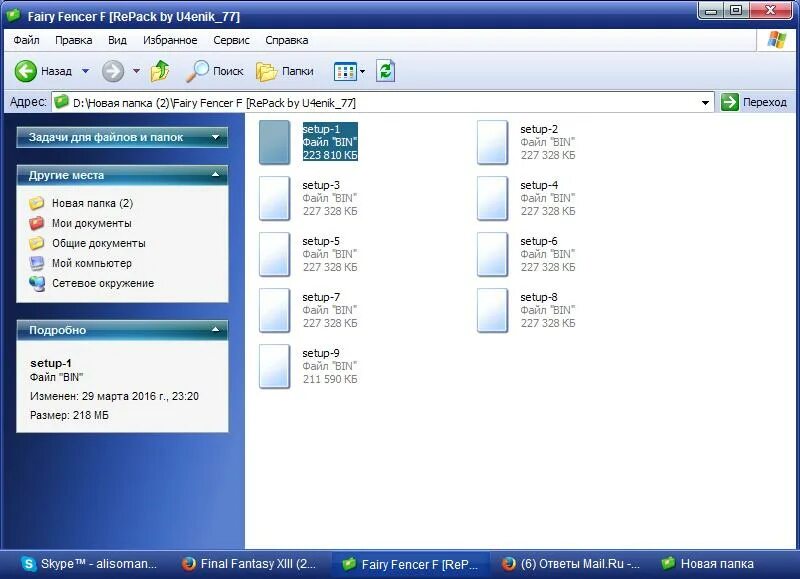The height and width of the screenshot is (579, 800).
Task: Select the setup-8 file icon
Action: (492, 311)
